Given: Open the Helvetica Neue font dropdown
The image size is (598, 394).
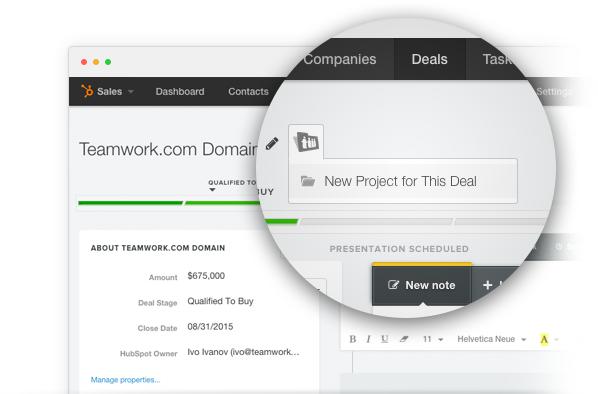Looking at the screenshot, I should point(492,339).
